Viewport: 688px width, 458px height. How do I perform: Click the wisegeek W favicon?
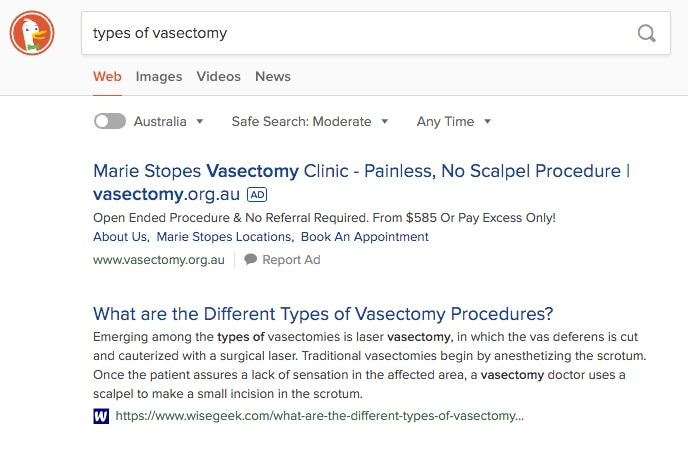[101, 416]
